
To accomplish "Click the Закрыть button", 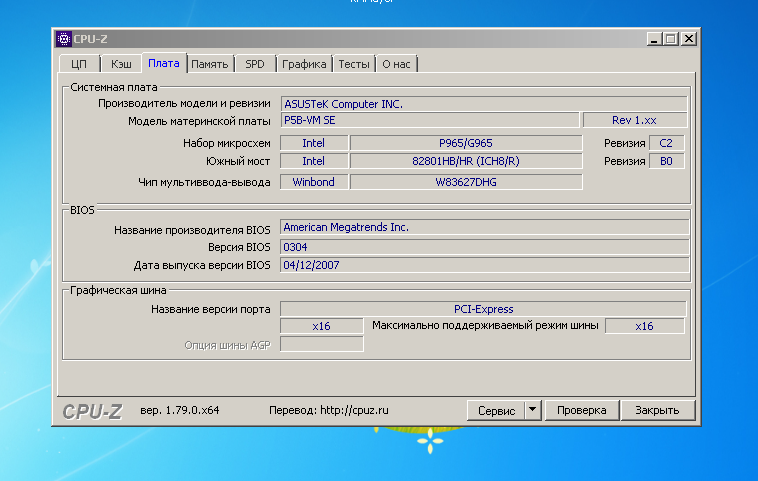I will pyautogui.click(x=657, y=410).
